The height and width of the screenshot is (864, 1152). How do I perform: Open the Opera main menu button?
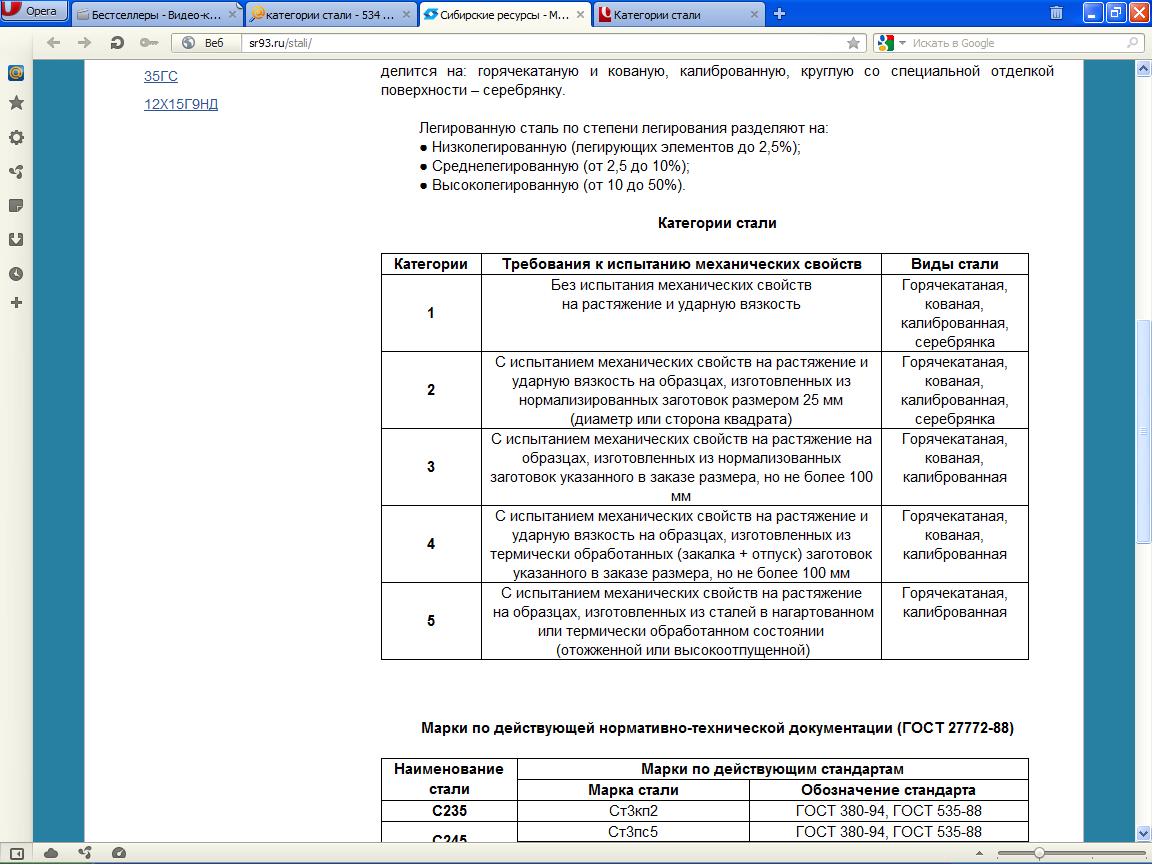34,11
